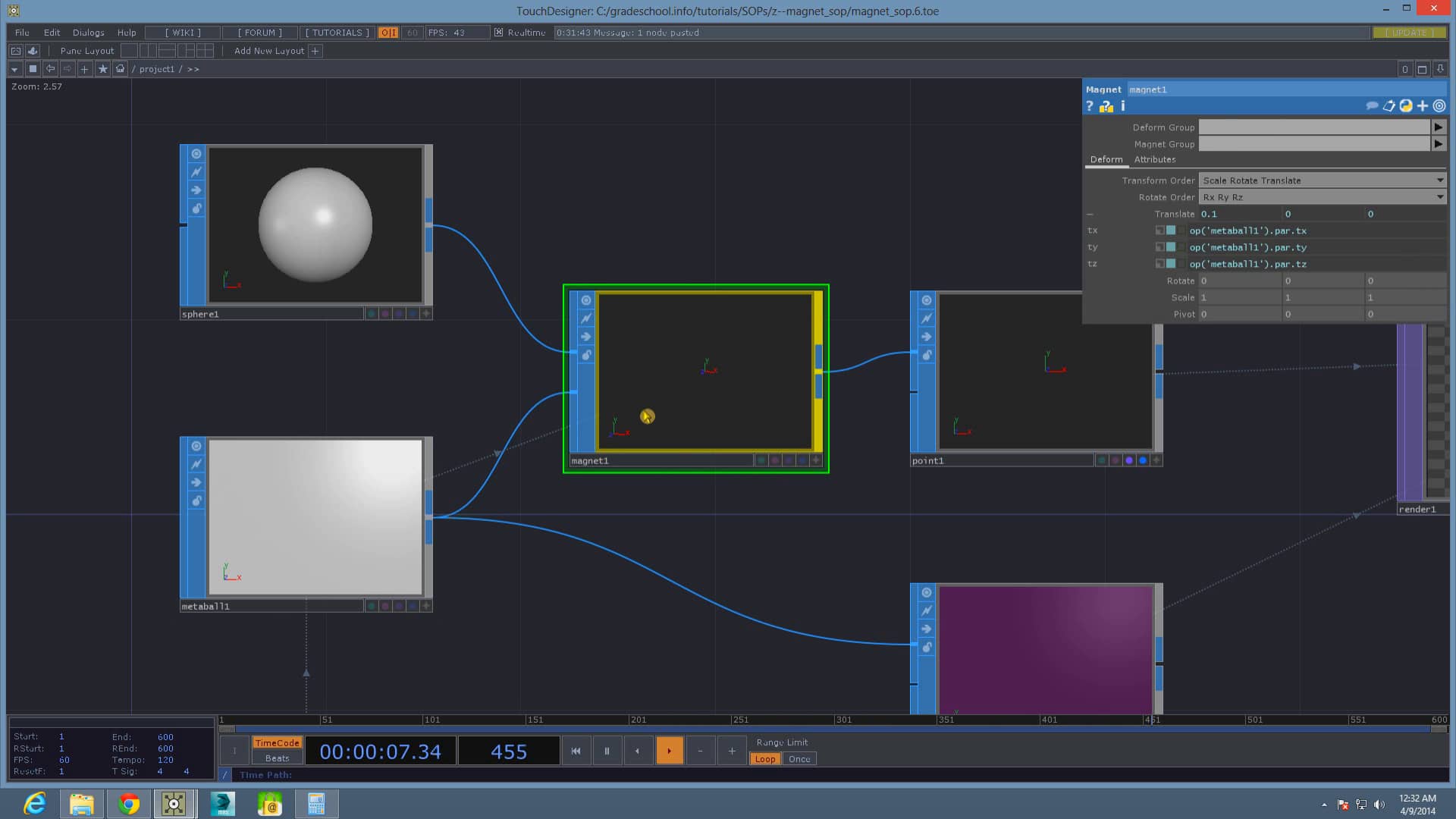Click the plus icon to add parameters on magnet1

click(x=1423, y=106)
